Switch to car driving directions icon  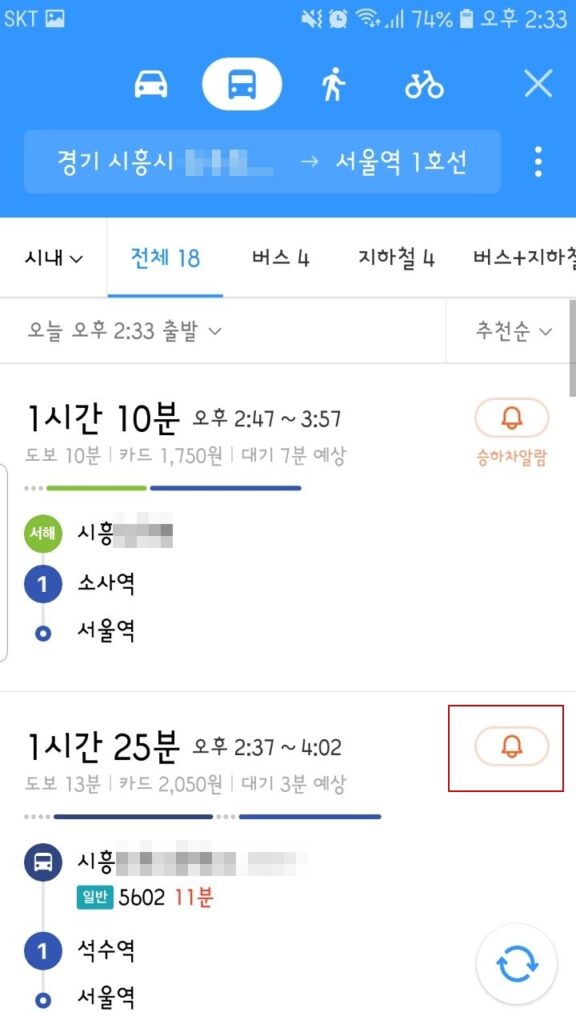tap(151, 84)
